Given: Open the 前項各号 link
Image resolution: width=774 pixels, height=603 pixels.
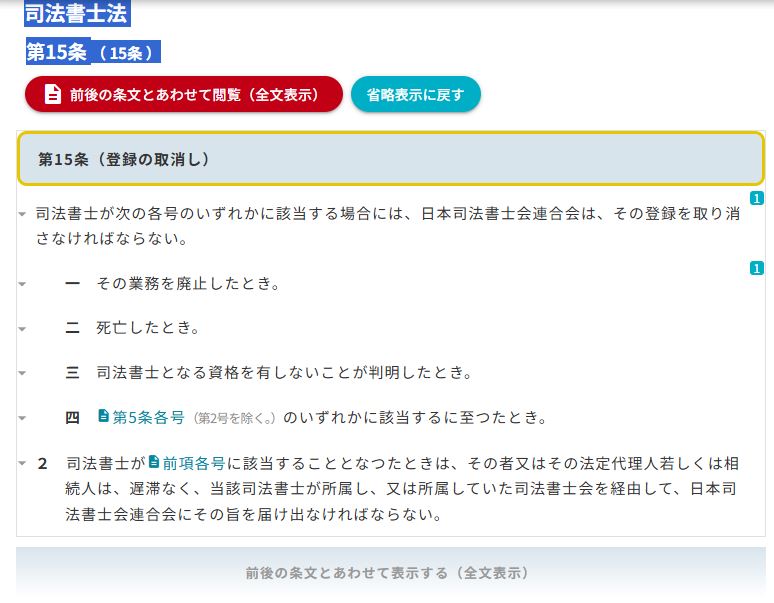Looking at the screenshot, I should click(194, 463).
